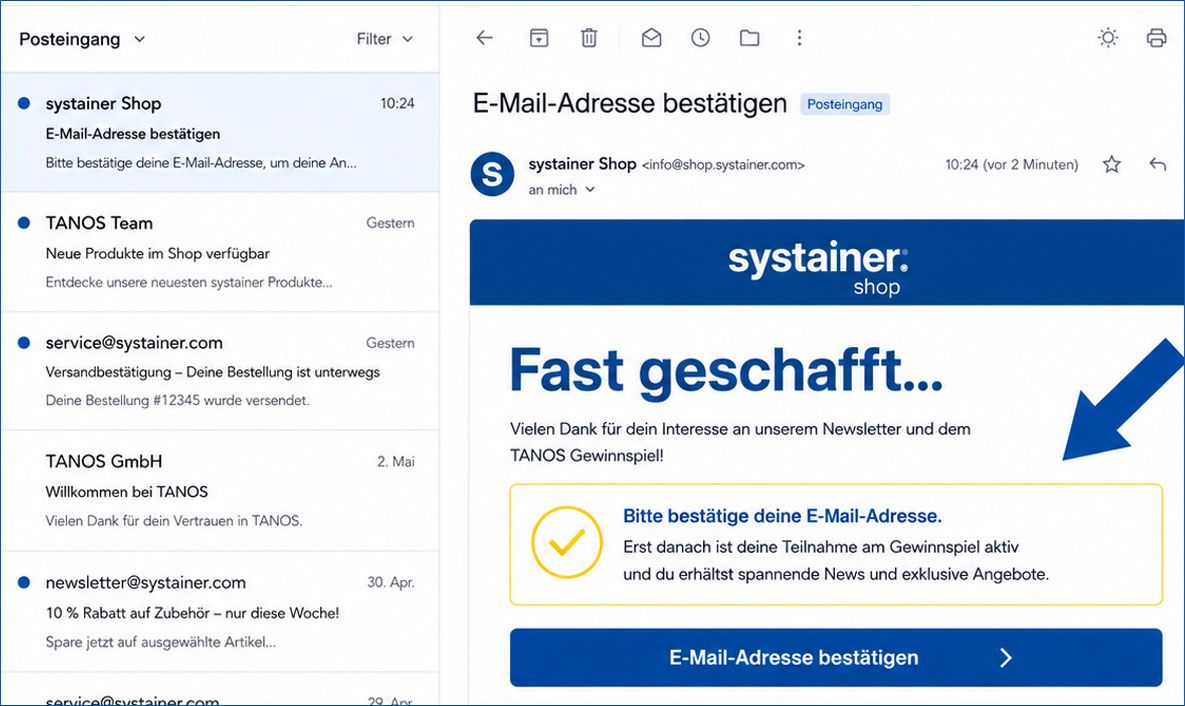Open the Filter dropdown
The width and height of the screenshot is (1185, 706).
coord(385,39)
